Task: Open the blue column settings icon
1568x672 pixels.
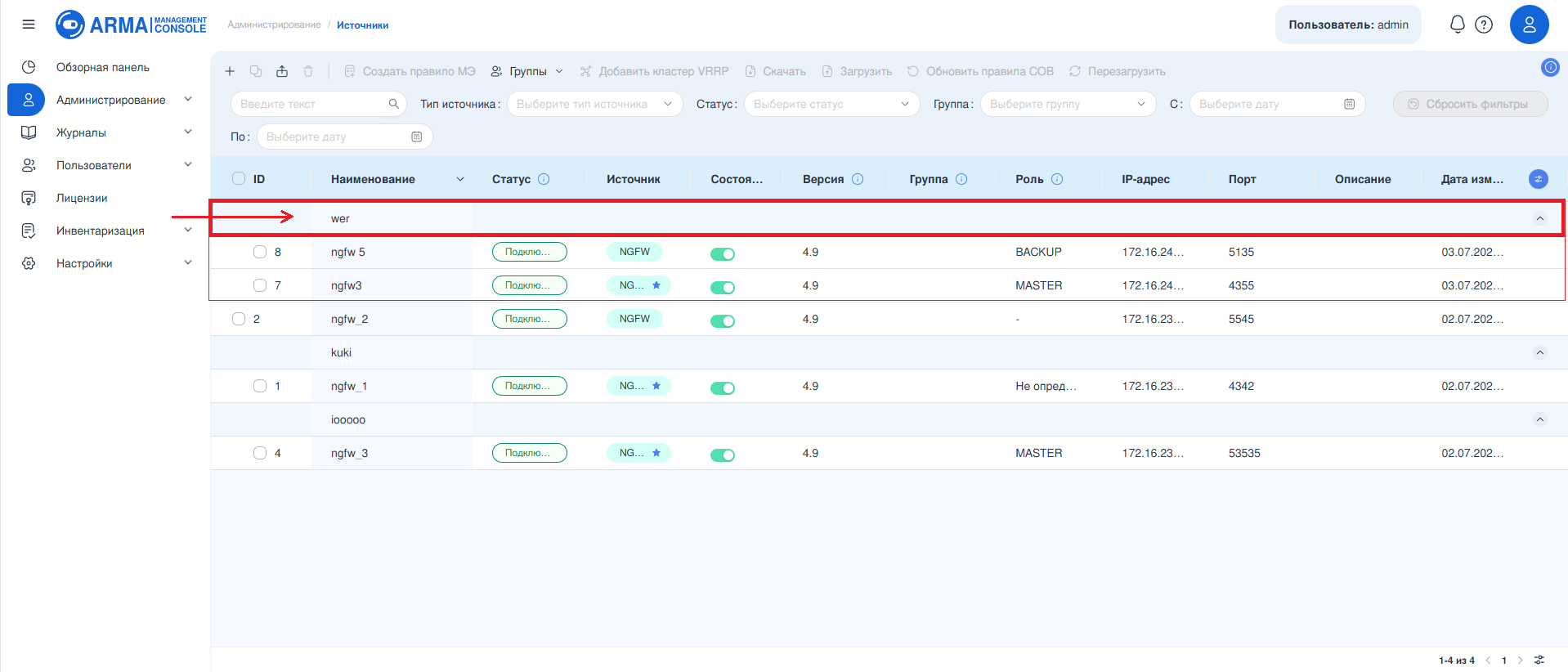Action: (x=1539, y=179)
